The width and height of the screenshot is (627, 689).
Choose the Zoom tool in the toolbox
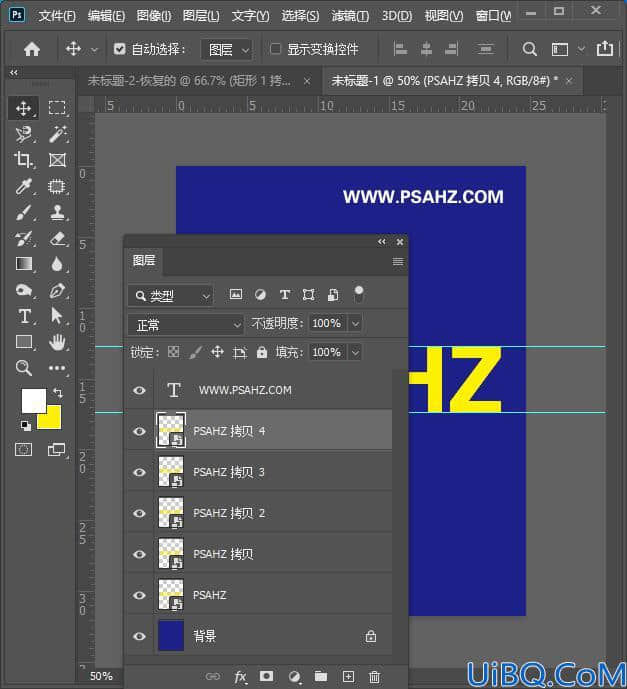coord(23,368)
